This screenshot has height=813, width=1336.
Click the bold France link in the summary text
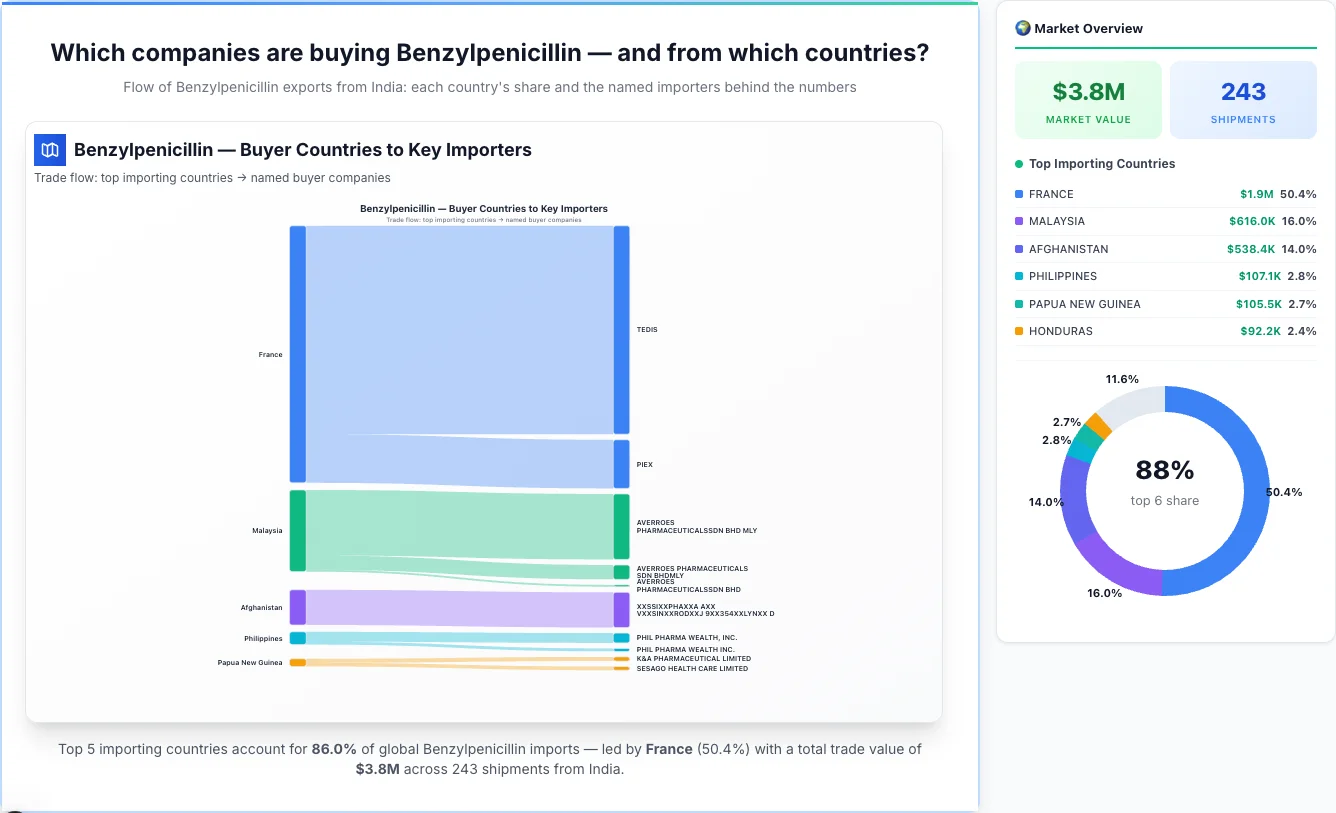coord(668,748)
